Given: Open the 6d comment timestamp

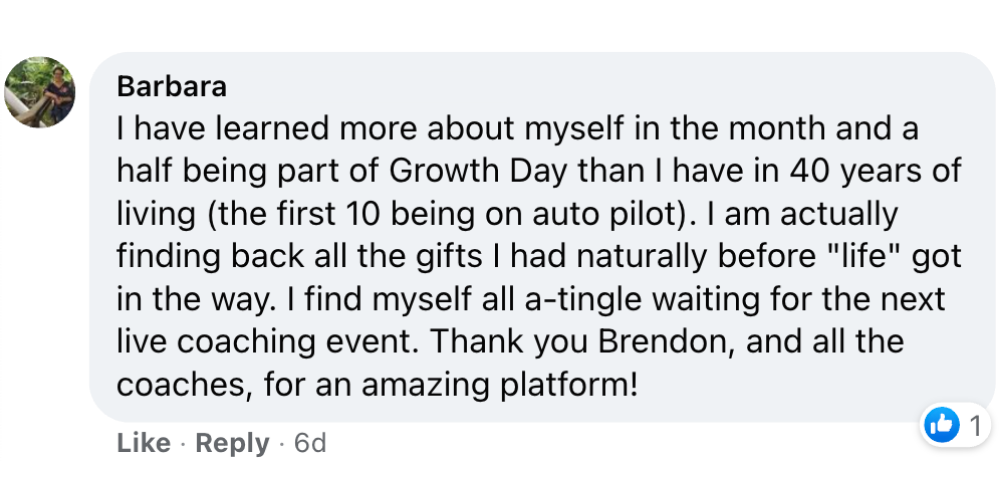Looking at the screenshot, I should coord(310,443).
